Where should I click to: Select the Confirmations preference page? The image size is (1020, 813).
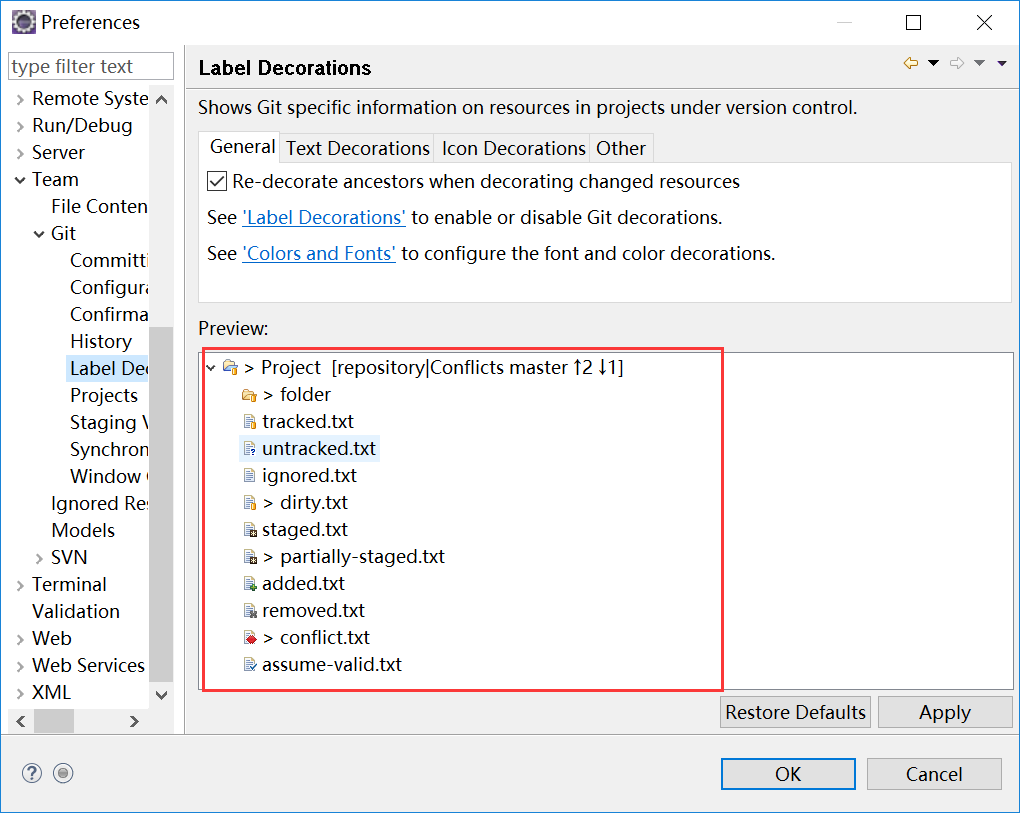click(109, 314)
